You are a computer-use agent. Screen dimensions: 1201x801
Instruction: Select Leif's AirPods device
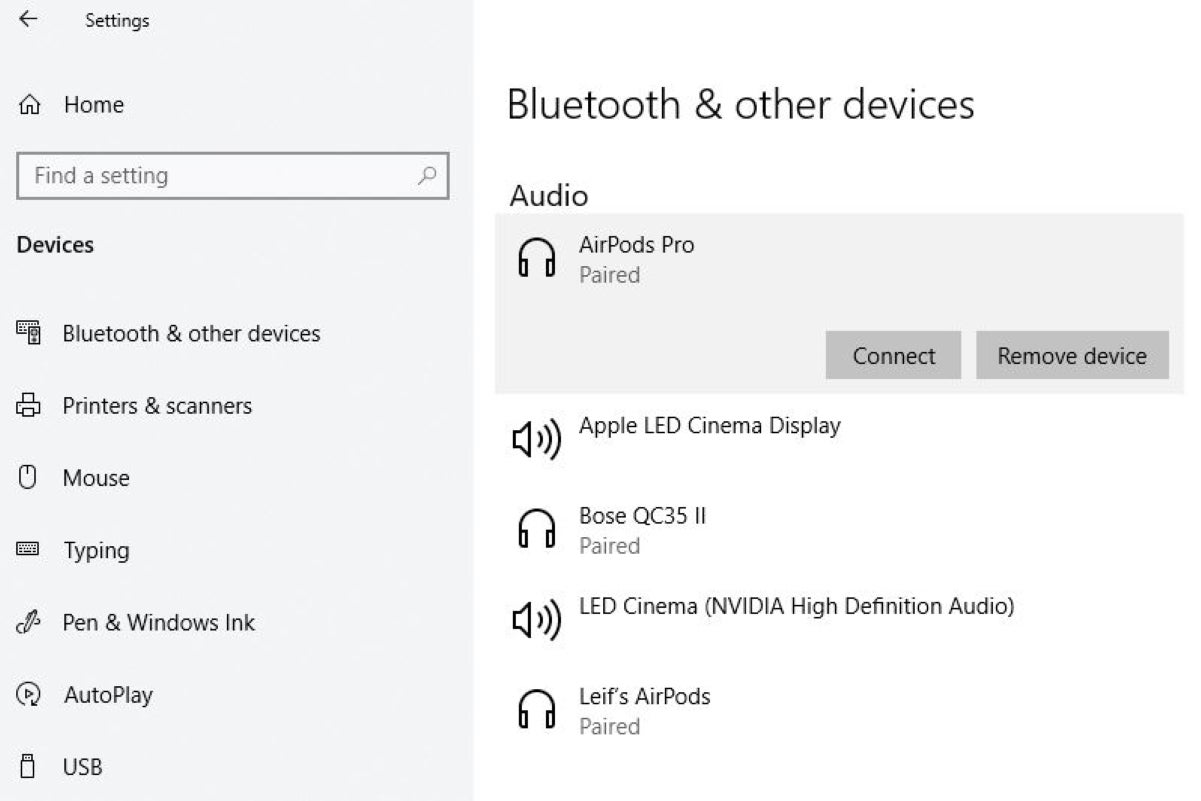click(x=645, y=696)
